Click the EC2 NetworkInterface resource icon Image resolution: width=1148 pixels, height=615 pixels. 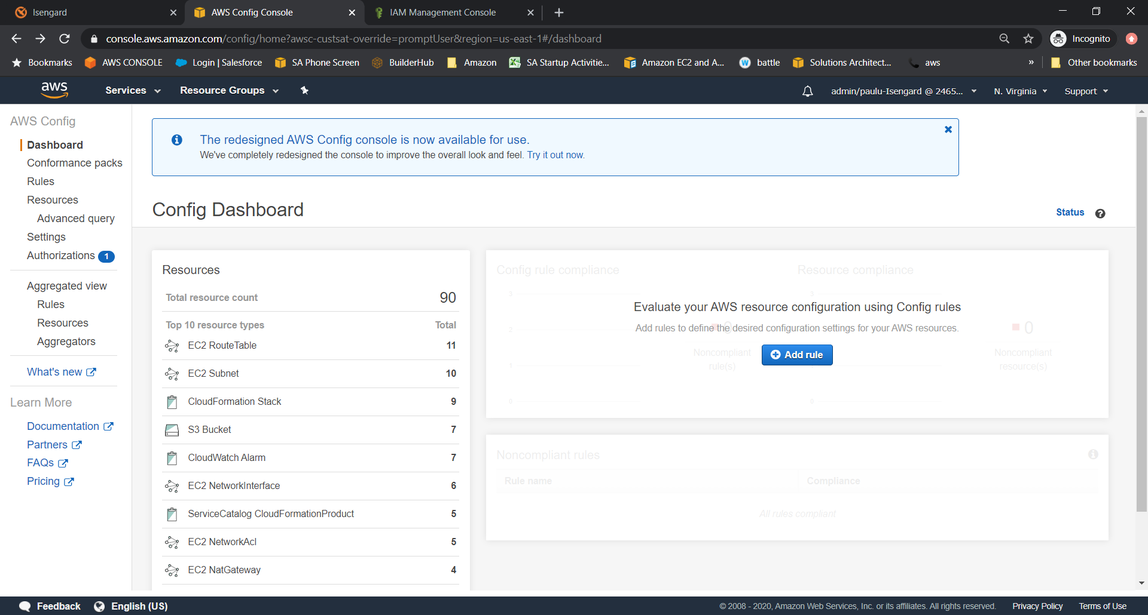(x=172, y=485)
